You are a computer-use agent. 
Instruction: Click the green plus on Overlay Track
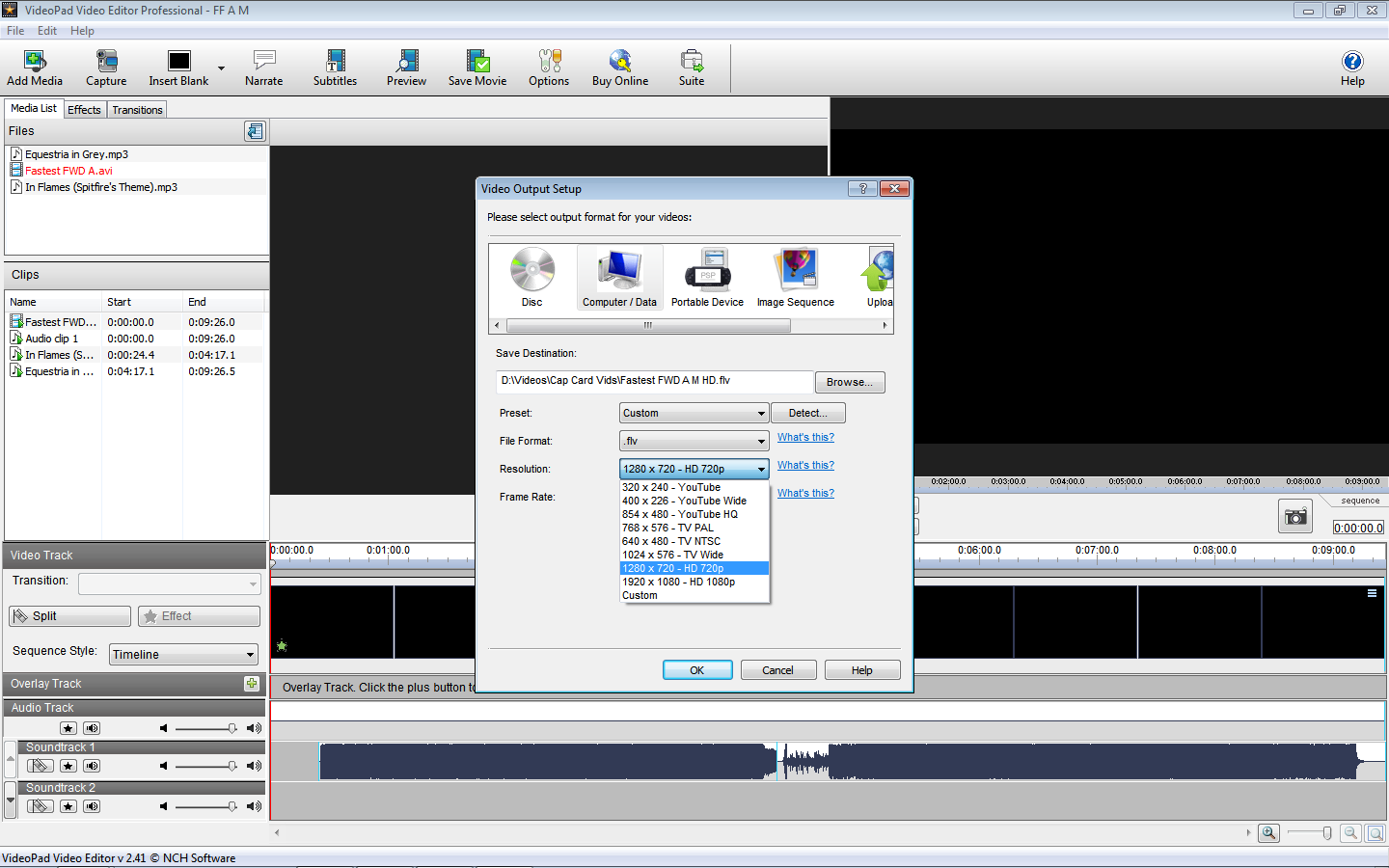[x=252, y=683]
